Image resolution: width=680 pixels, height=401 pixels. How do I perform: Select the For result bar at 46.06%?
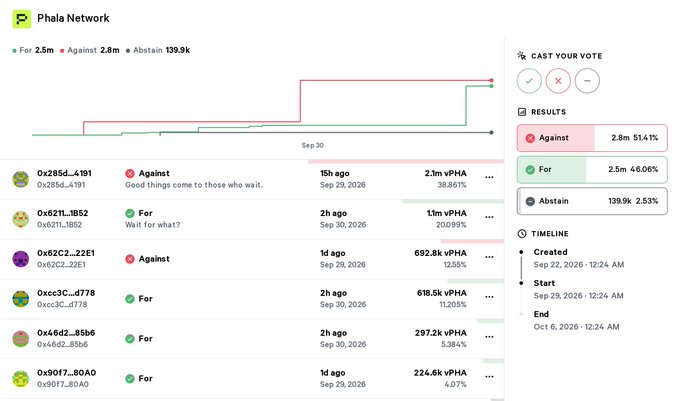(592, 170)
